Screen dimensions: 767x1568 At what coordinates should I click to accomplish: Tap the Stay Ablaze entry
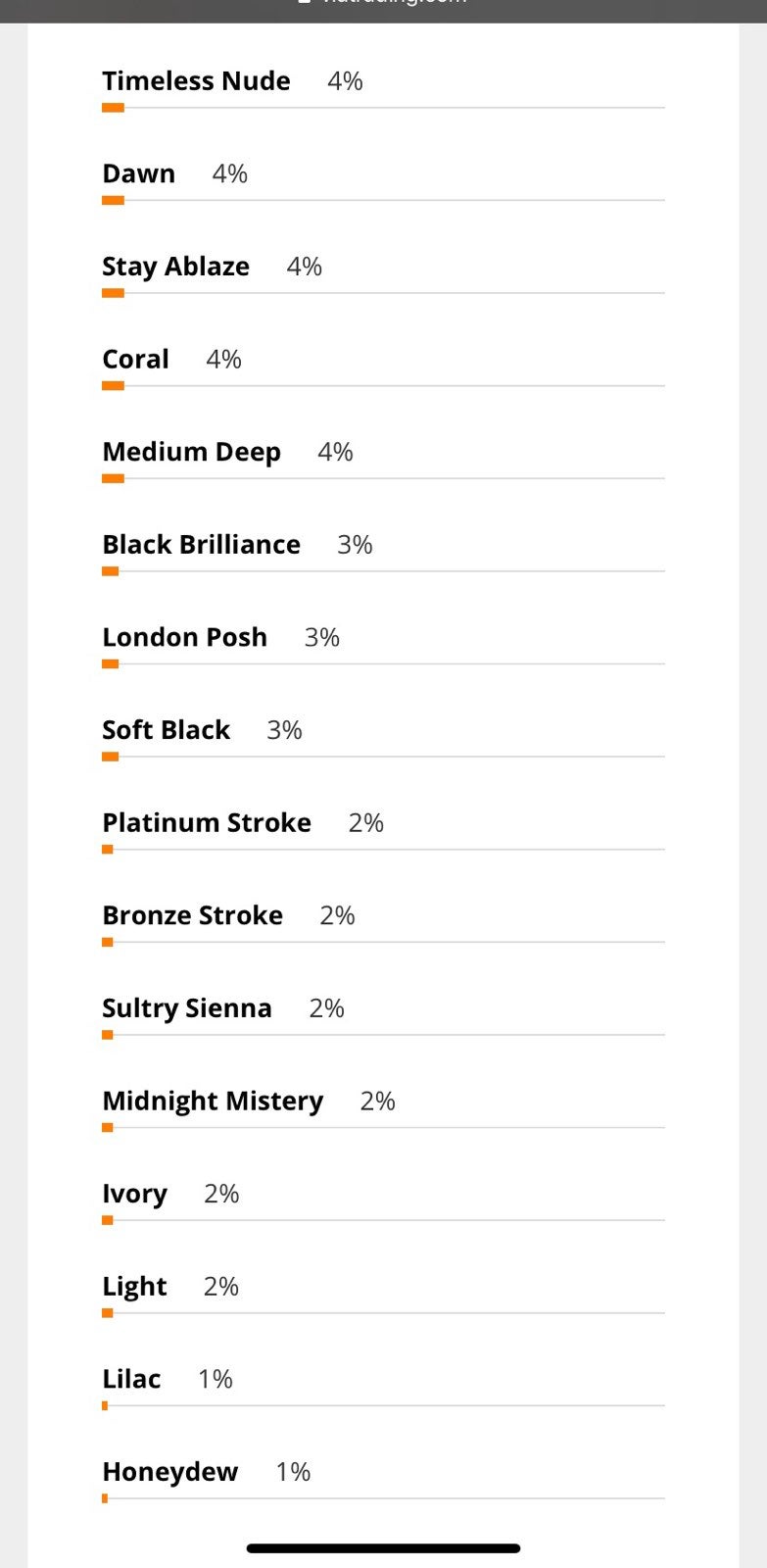[175, 267]
